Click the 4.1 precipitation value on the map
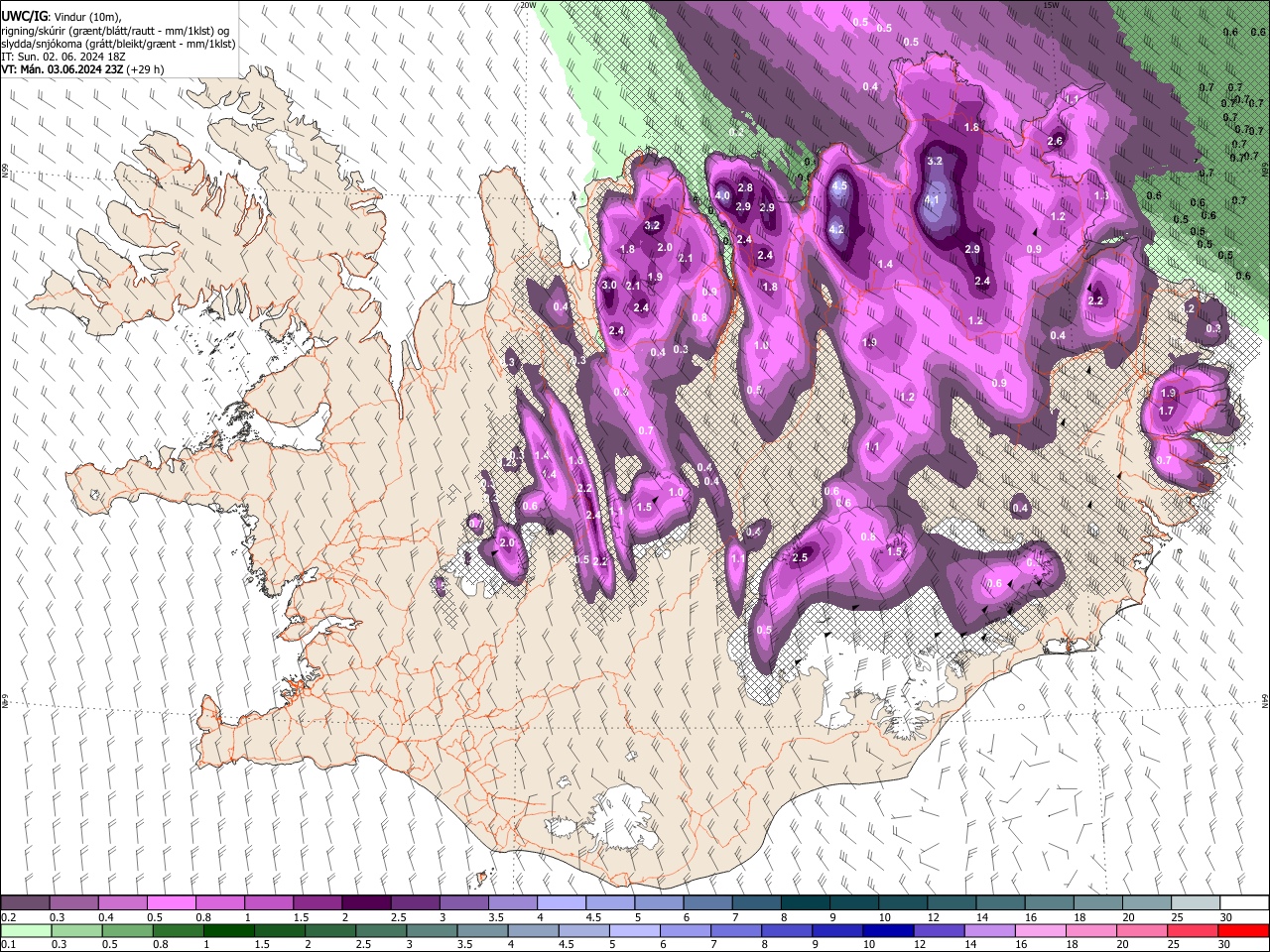The width and height of the screenshot is (1270, 952). coord(932,199)
